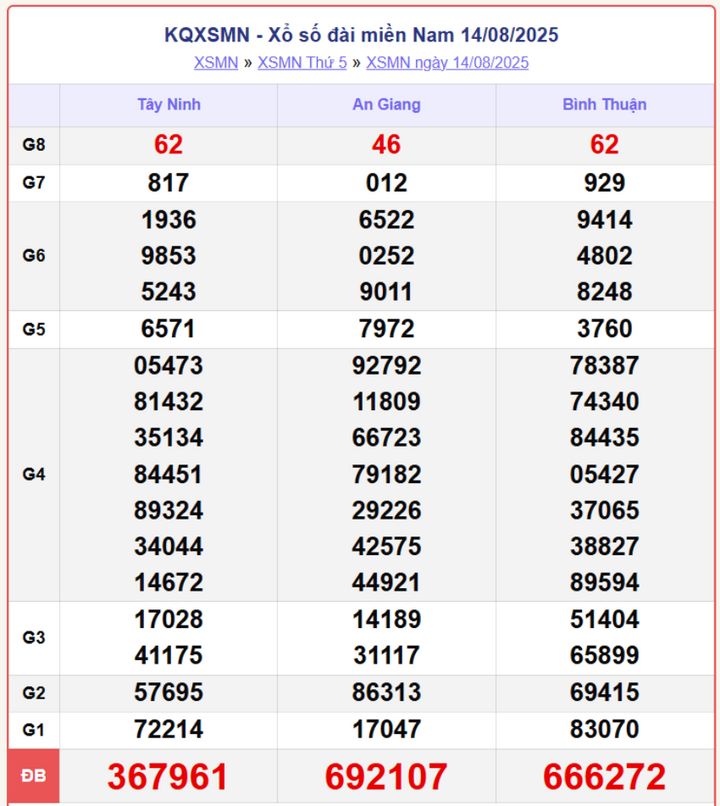Viewport: 720px width, 806px height.
Task: Select G6 number 9011
Action: 386,292
